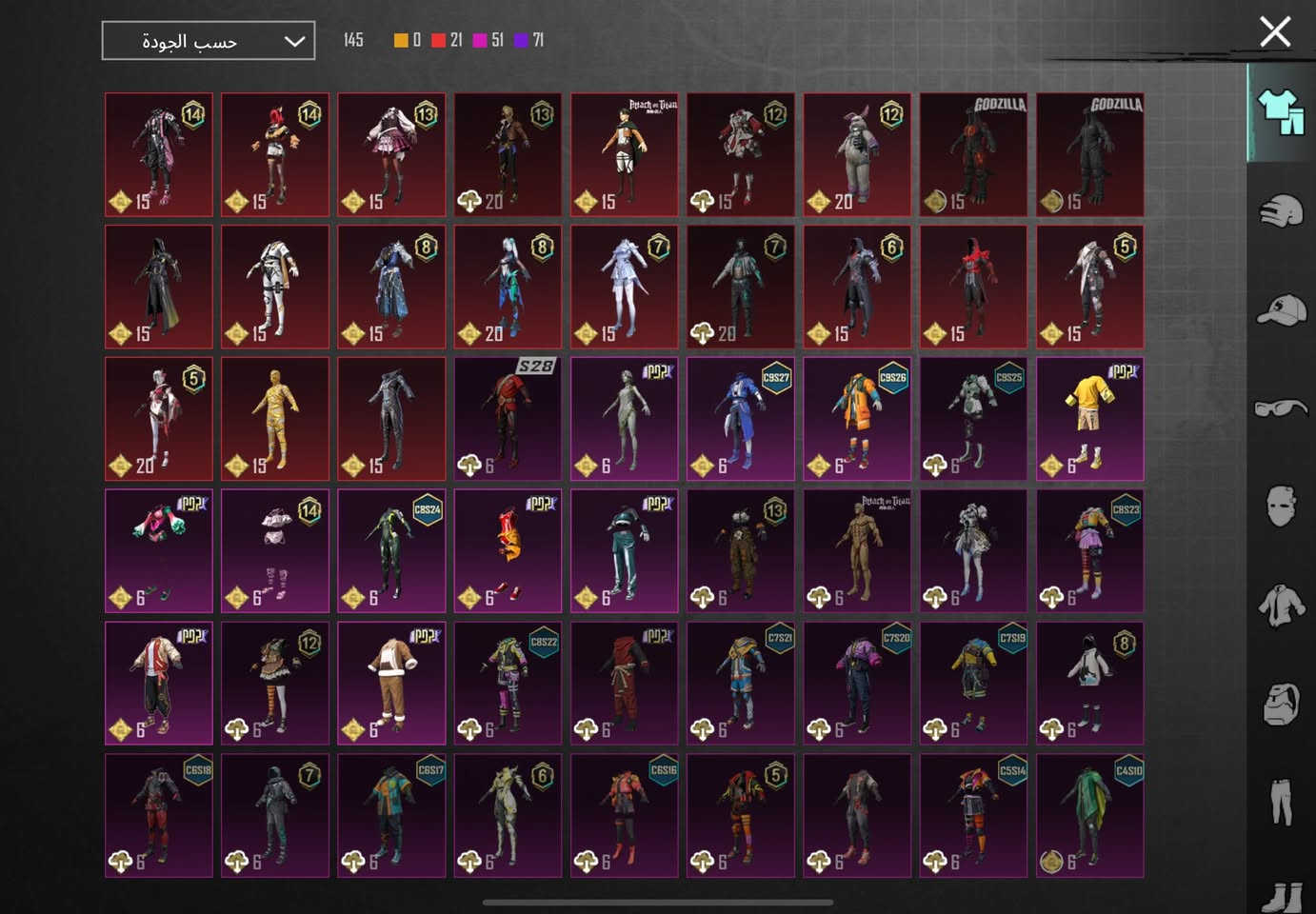1316x914 pixels.
Task: Choose the C4S10 green cape outfit
Action: coord(1089,816)
